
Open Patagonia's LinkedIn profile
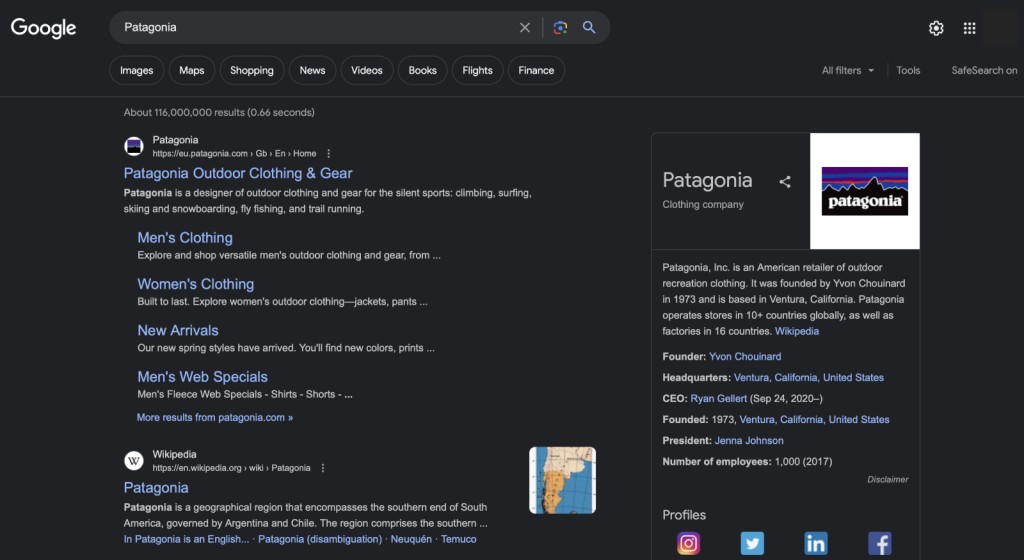coord(816,543)
